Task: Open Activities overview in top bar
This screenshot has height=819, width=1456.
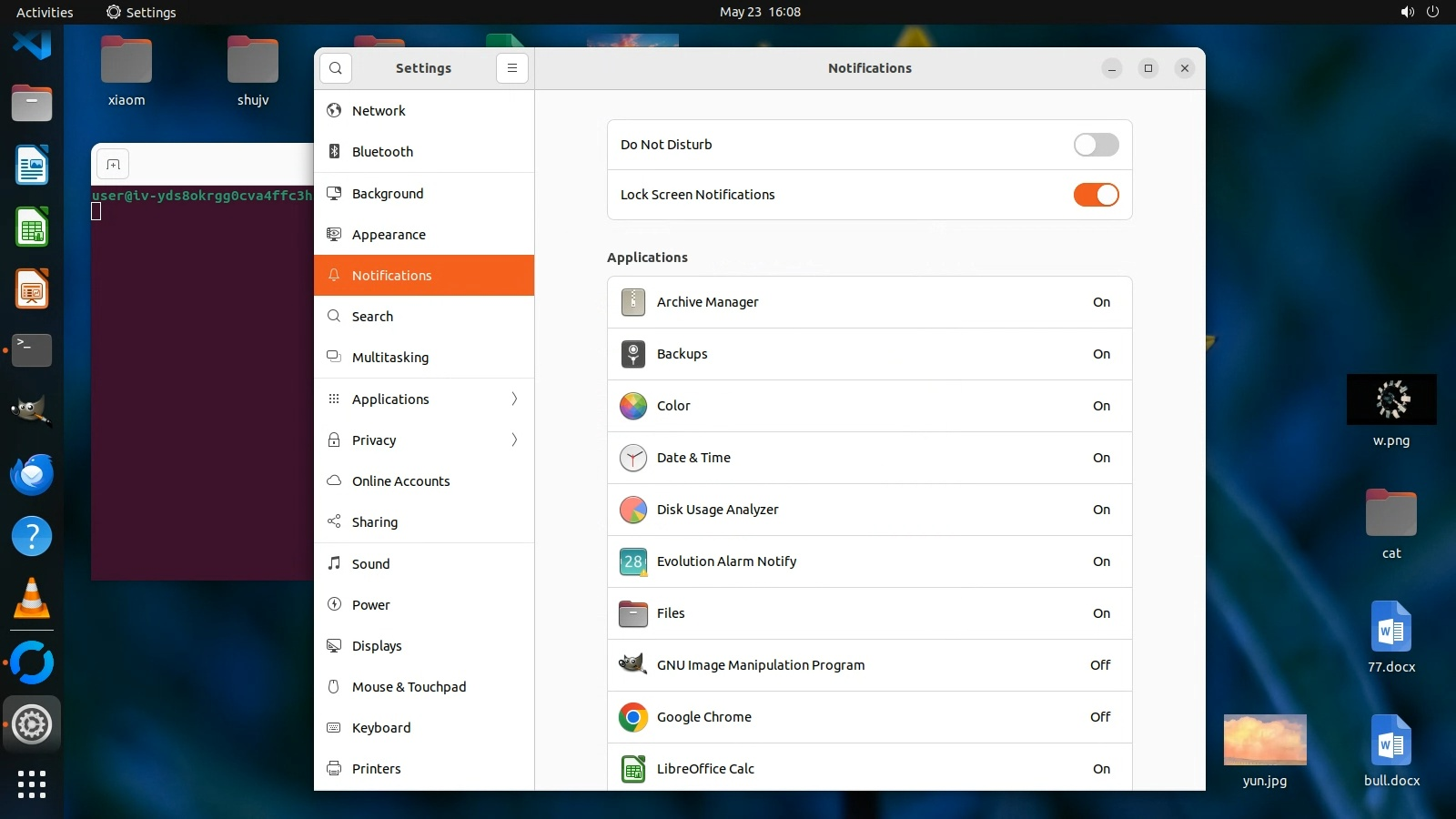Action: [x=45, y=12]
